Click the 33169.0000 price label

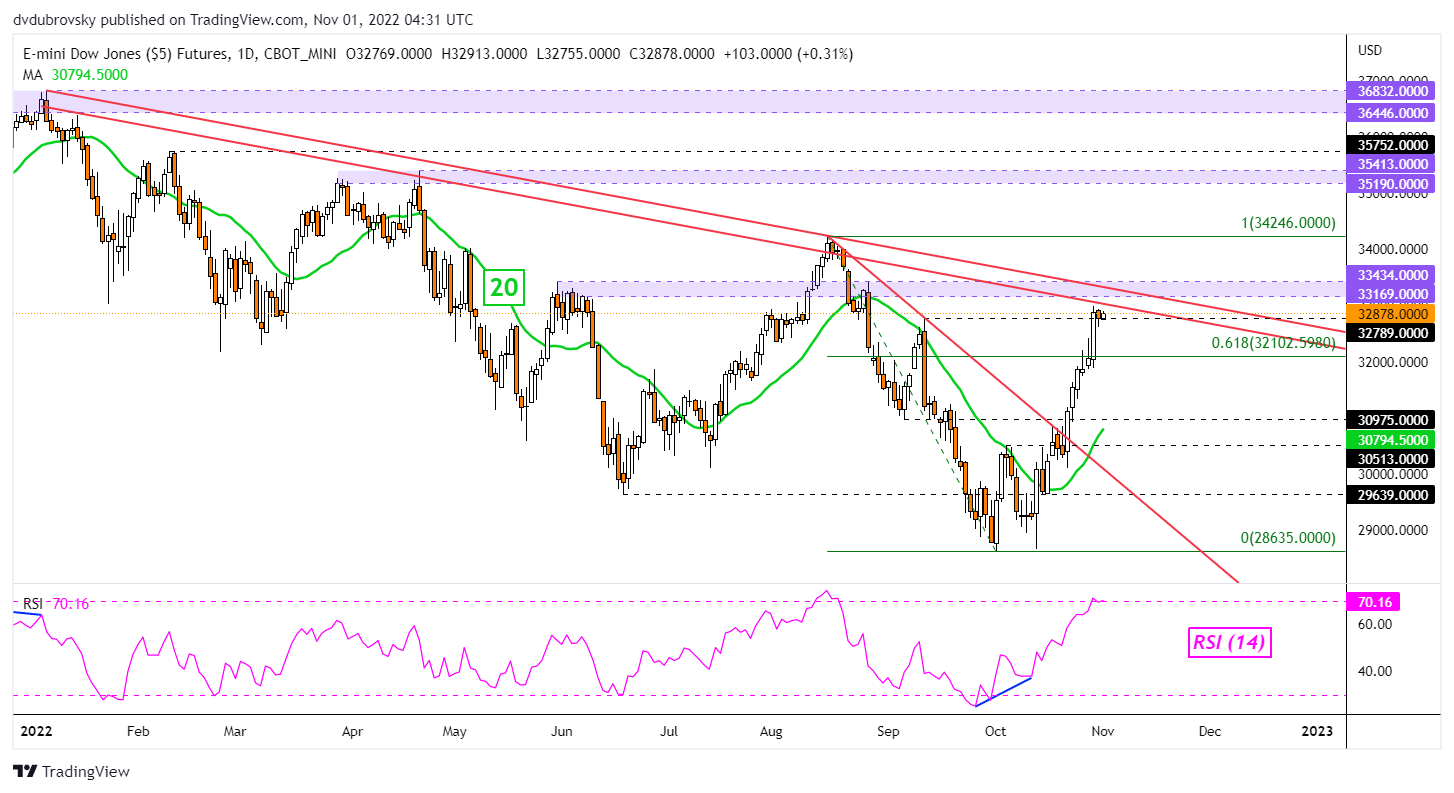(1392, 294)
